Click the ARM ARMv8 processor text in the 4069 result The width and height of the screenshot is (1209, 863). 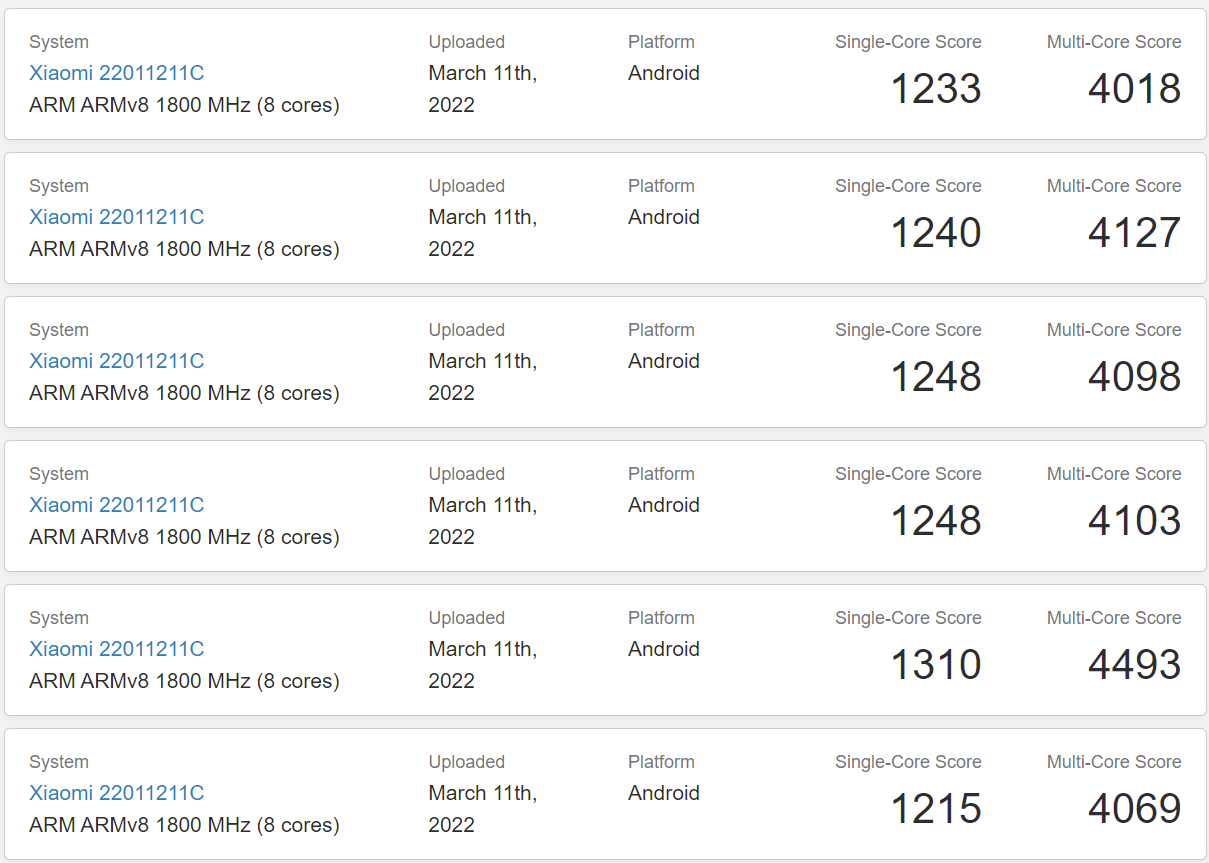point(184,825)
